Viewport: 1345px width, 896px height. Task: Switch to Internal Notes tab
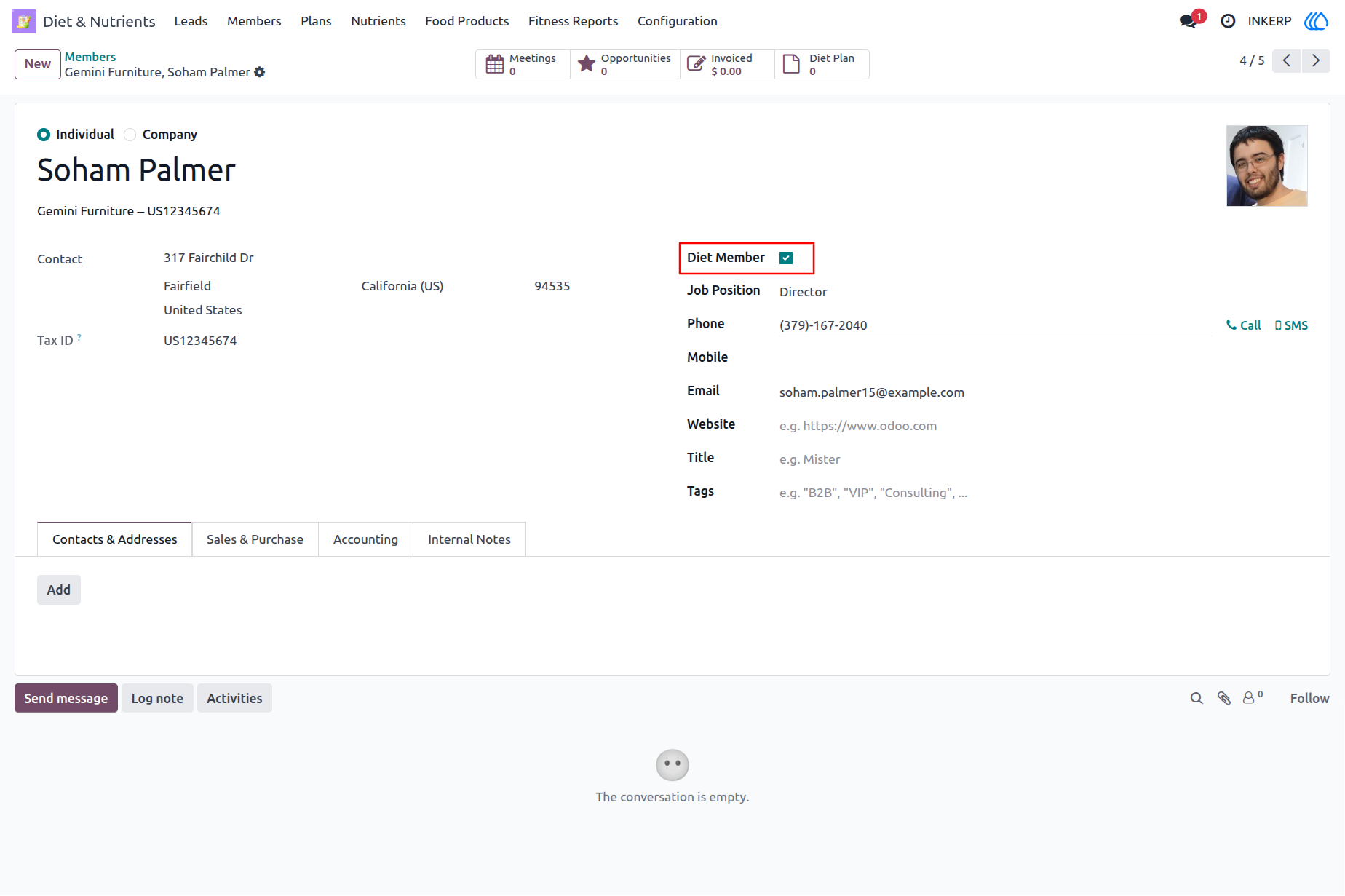(x=469, y=539)
